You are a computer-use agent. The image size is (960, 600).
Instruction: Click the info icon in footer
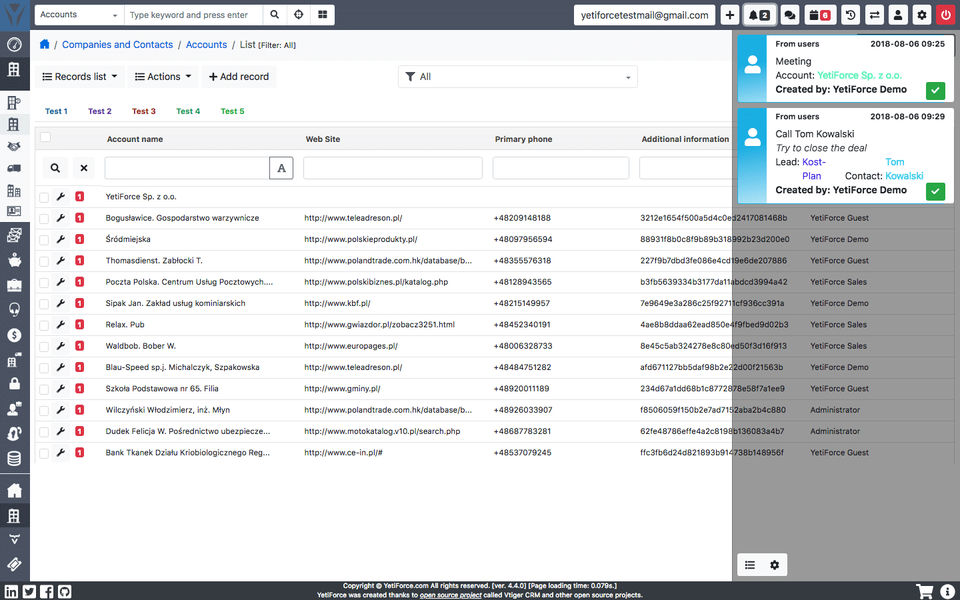947,591
